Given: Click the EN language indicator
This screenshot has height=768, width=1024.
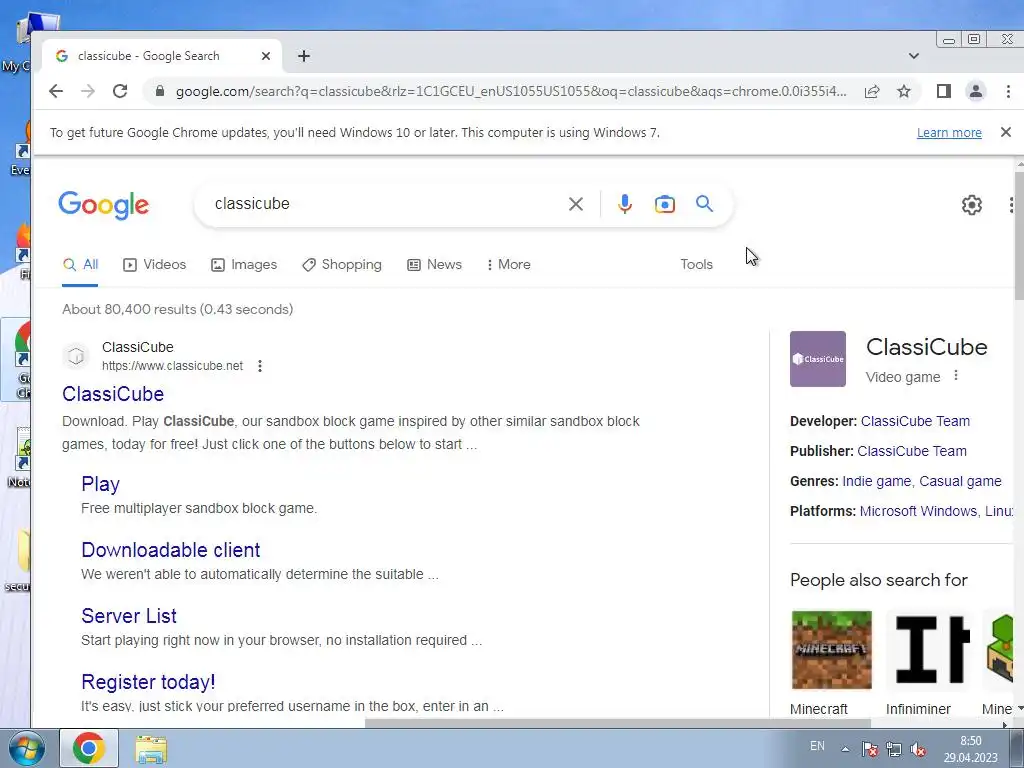Looking at the screenshot, I should coord(817,746).
